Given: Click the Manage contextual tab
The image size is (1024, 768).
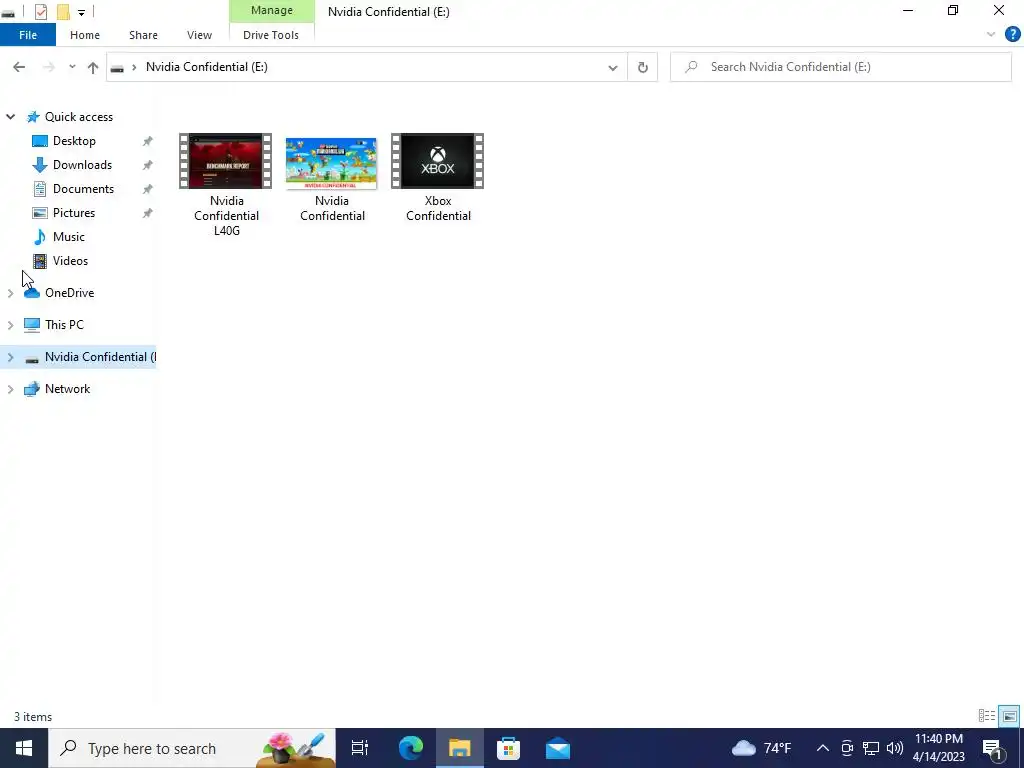Looking at the screenshot, I should coord(272,10).
